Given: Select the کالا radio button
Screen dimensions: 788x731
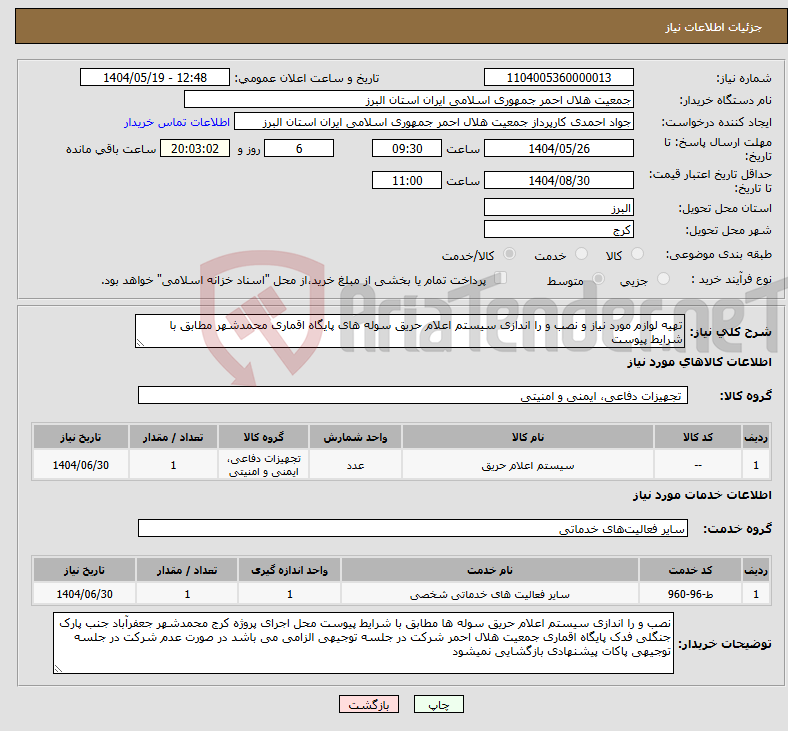Looking at the screenshot, I should (x=637, y=254).
